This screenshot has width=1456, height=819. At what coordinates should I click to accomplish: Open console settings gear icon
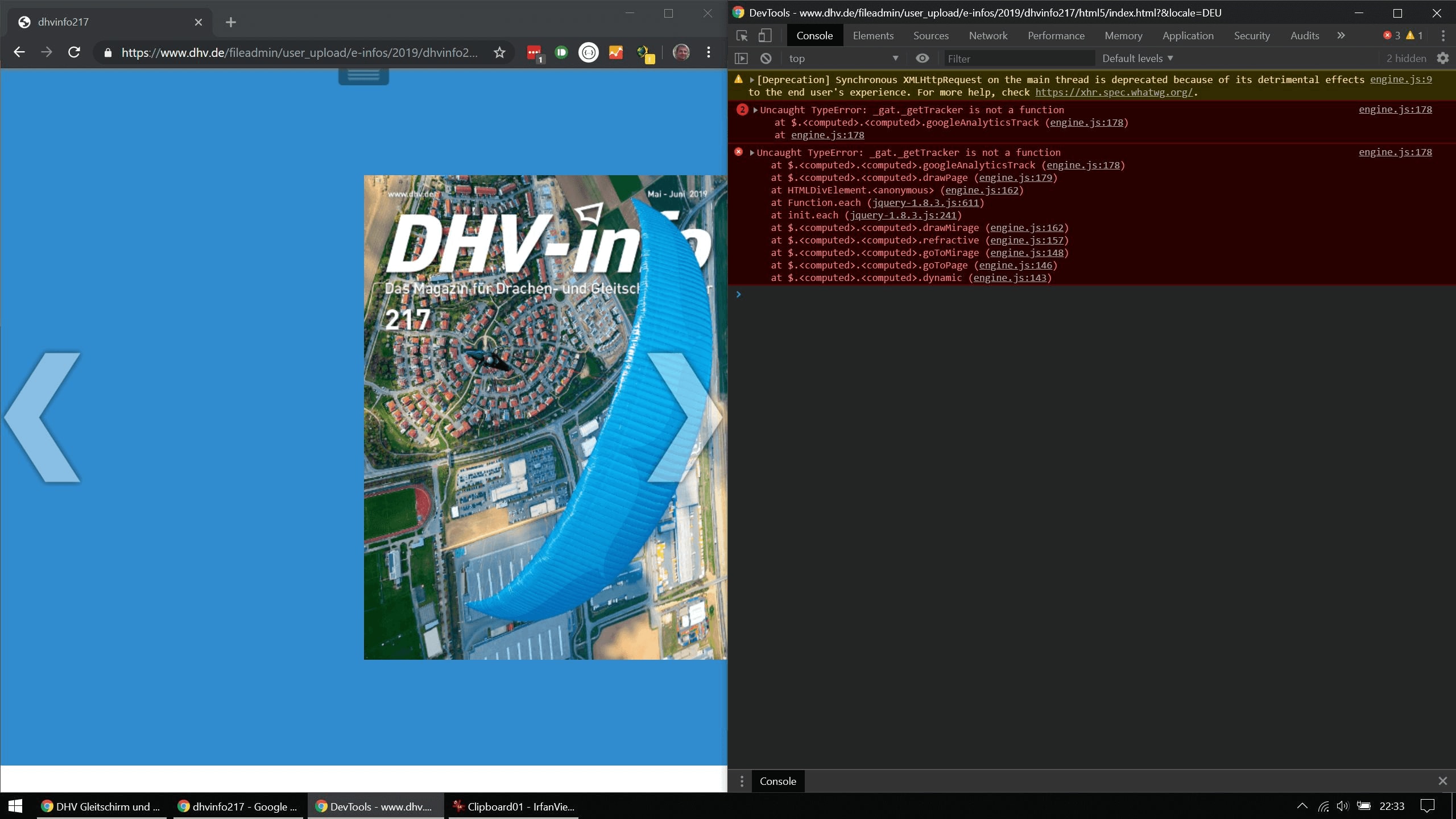tap(1442, 59)
